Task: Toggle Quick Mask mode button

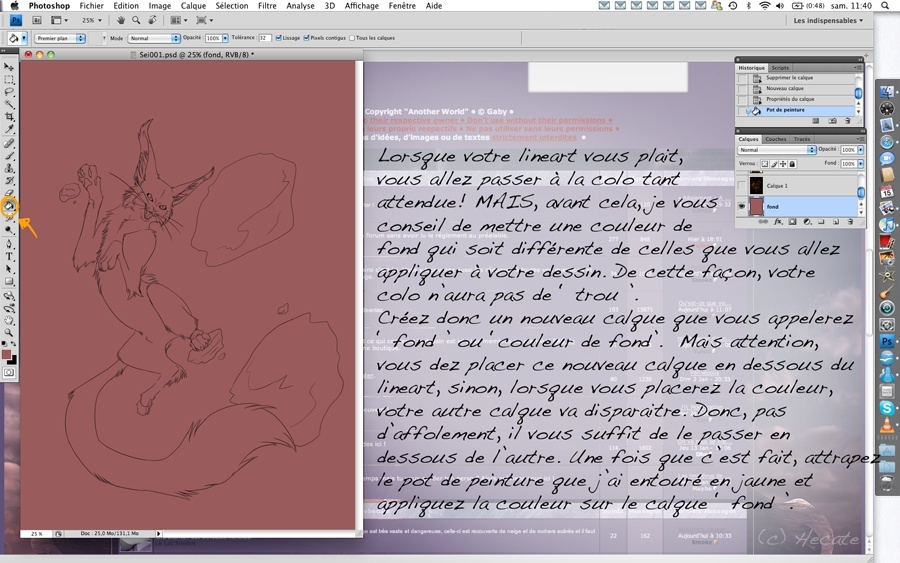Action: (9, 372)
